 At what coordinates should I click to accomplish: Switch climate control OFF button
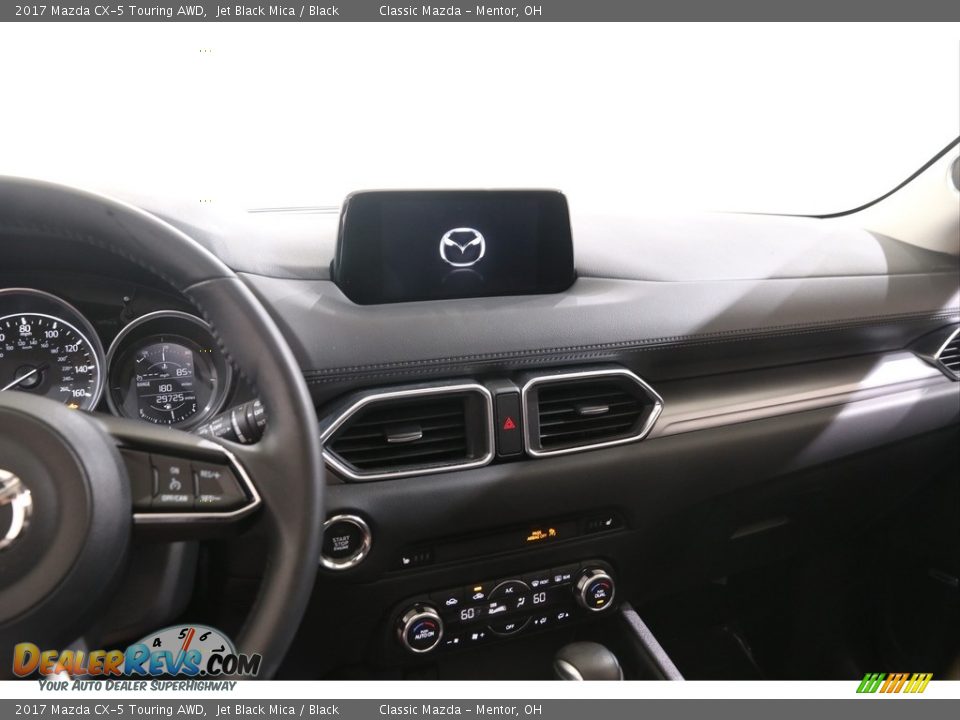point(509,626)
